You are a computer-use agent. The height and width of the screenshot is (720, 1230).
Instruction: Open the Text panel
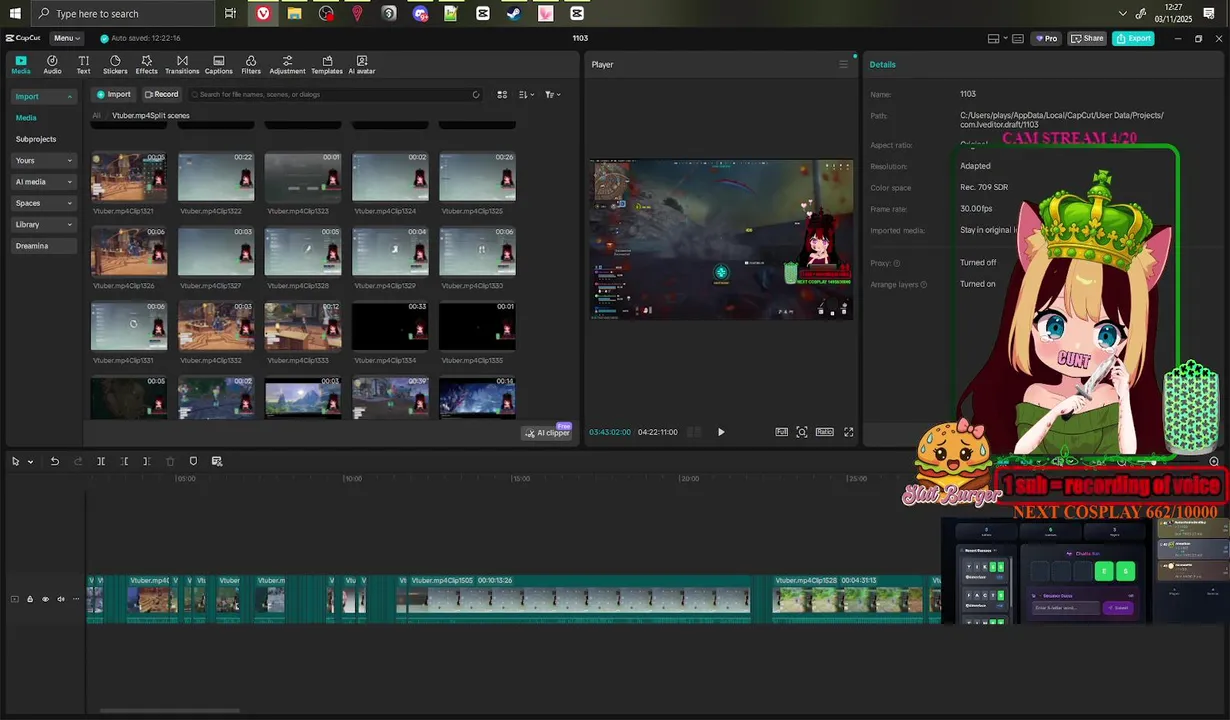[x=83, y=65]
